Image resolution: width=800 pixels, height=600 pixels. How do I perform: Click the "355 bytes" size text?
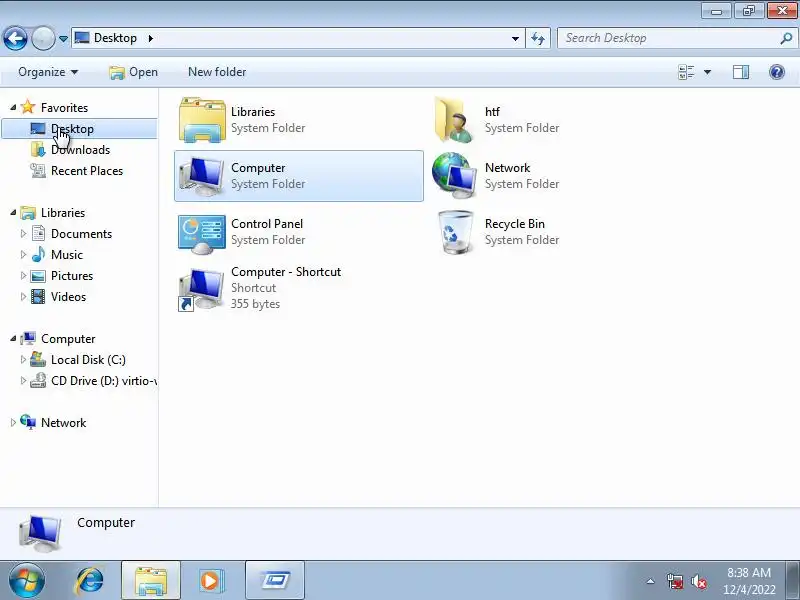tap(255, 304)
